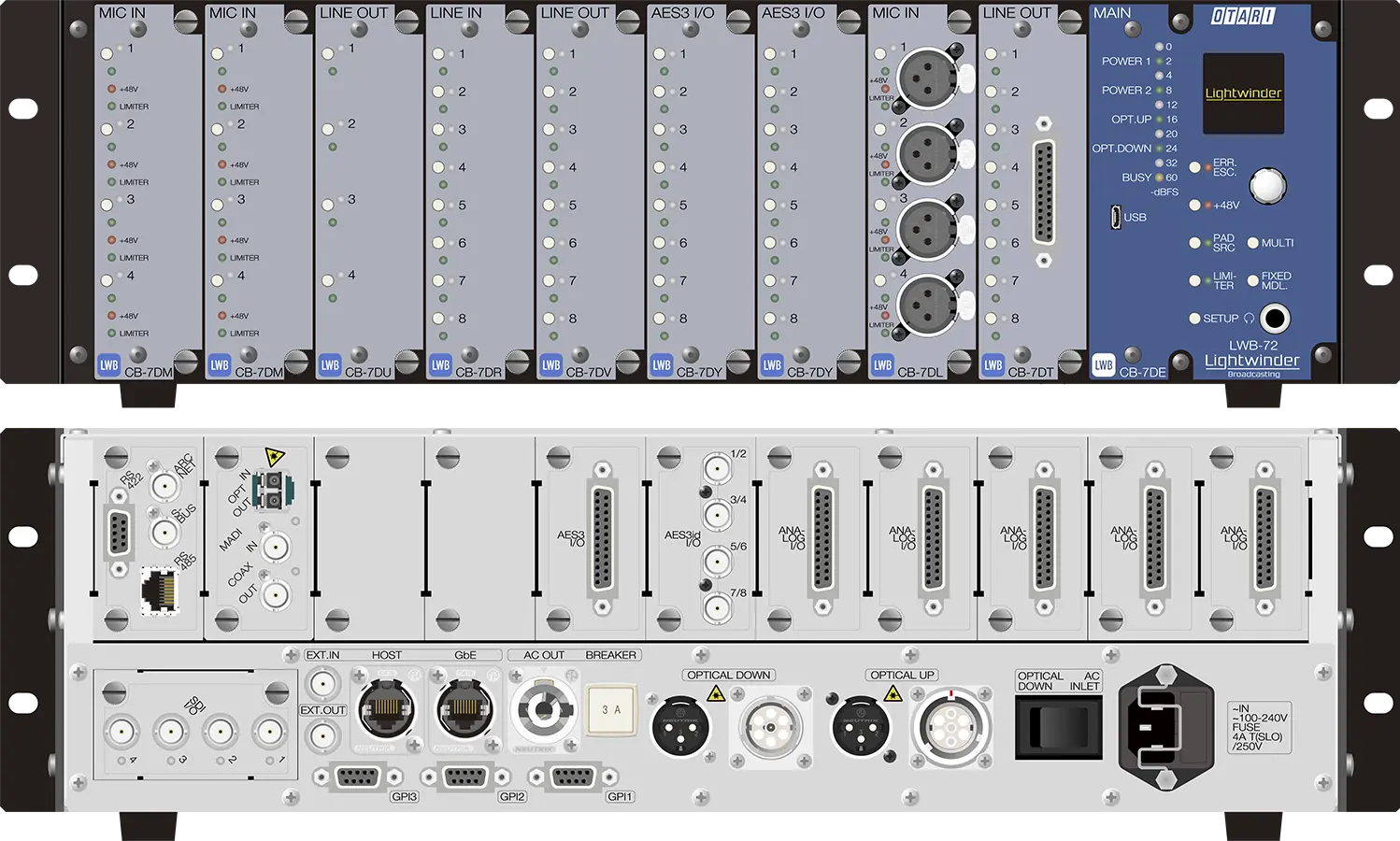This screenshot has width=1400, height=841.
Task: Click the MADI COAX OUT BNC connector
Action: [275, 594]
